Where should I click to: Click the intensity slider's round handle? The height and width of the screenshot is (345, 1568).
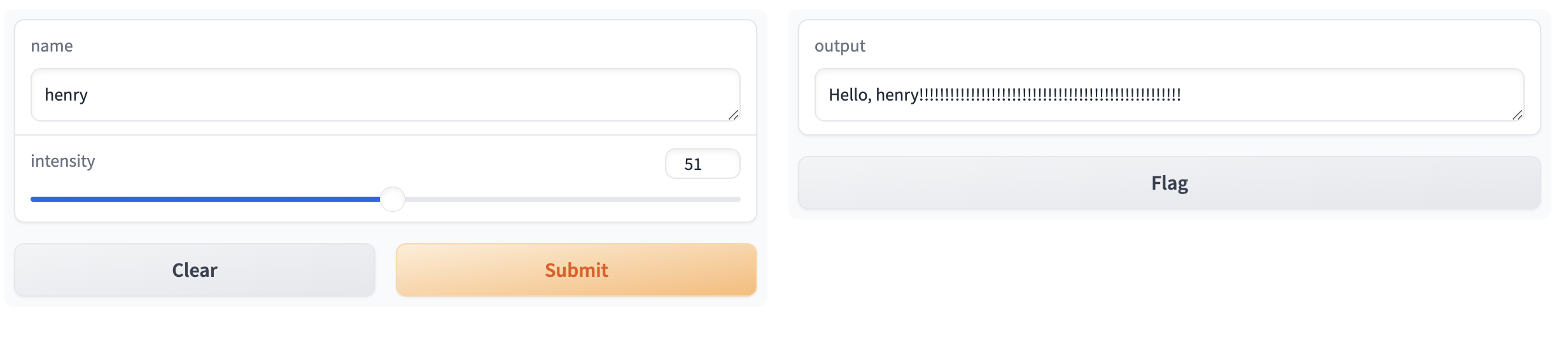(393, 199)
